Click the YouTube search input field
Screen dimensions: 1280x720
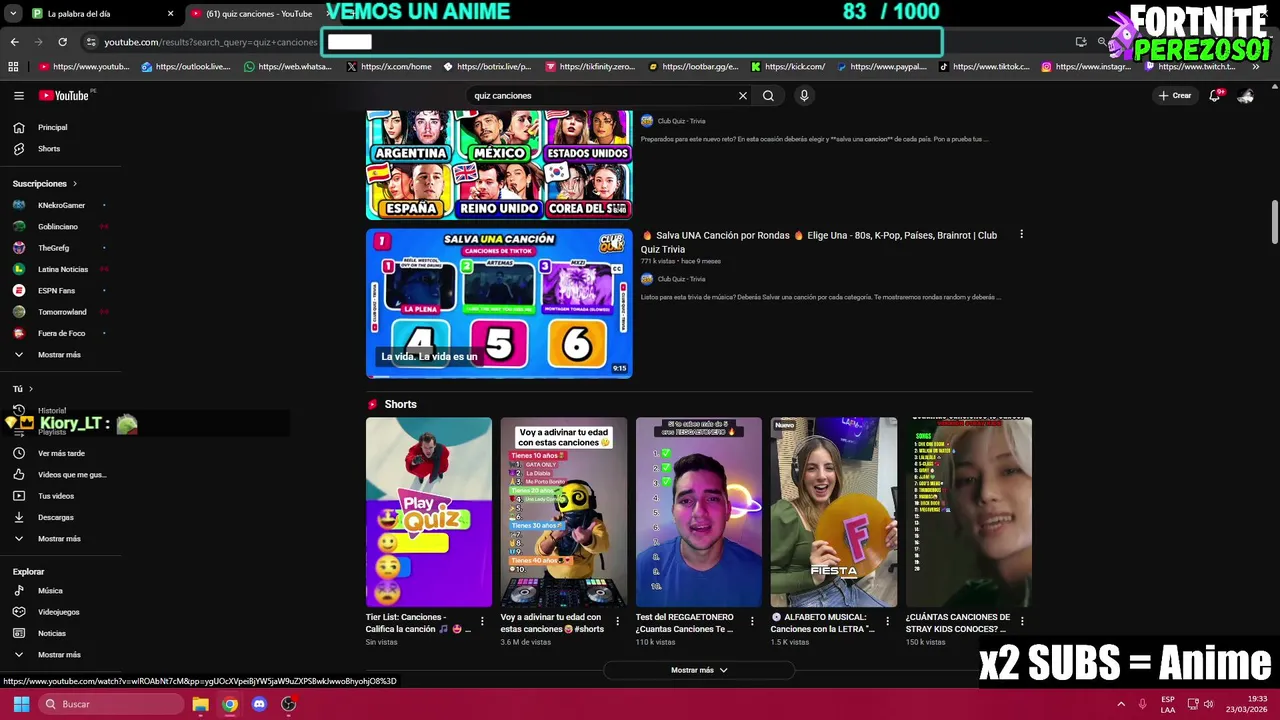[602, 96]
